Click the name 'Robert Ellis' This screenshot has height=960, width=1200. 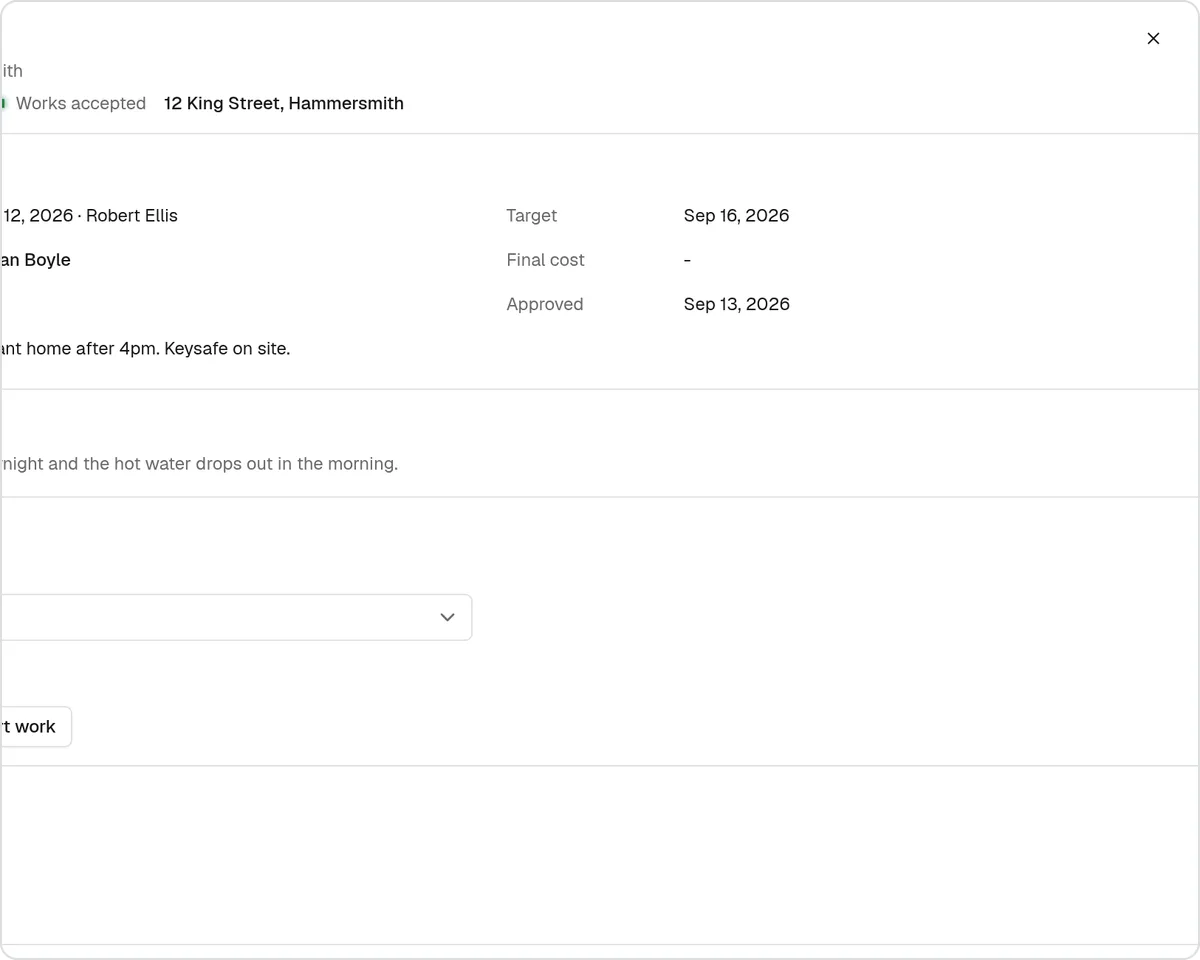point(132,215)
